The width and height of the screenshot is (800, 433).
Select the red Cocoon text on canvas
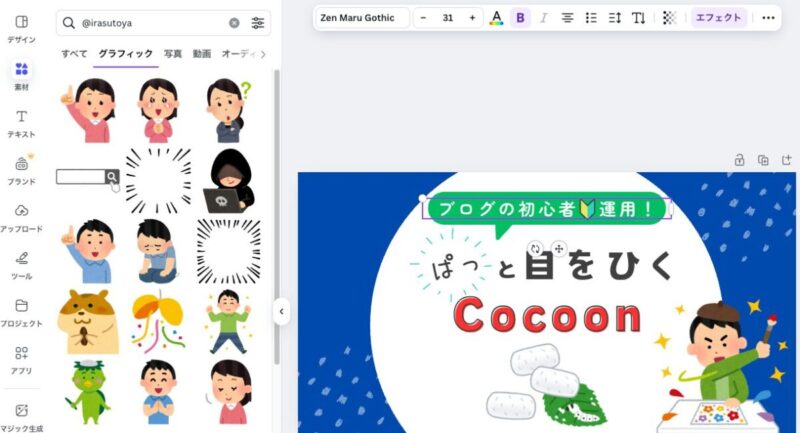(x=547, y=316)
